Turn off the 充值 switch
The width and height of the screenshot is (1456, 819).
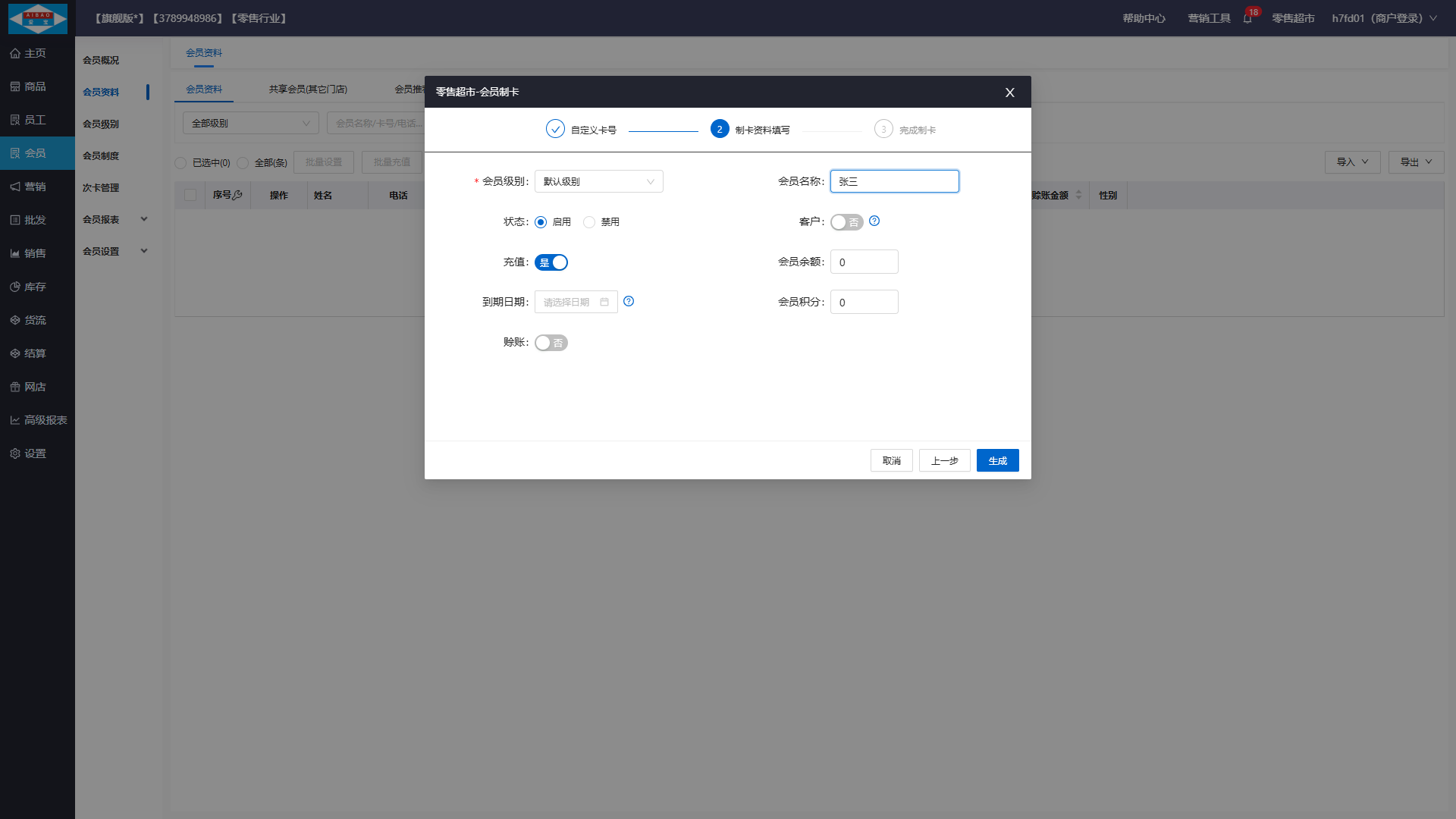pos(551,262)
